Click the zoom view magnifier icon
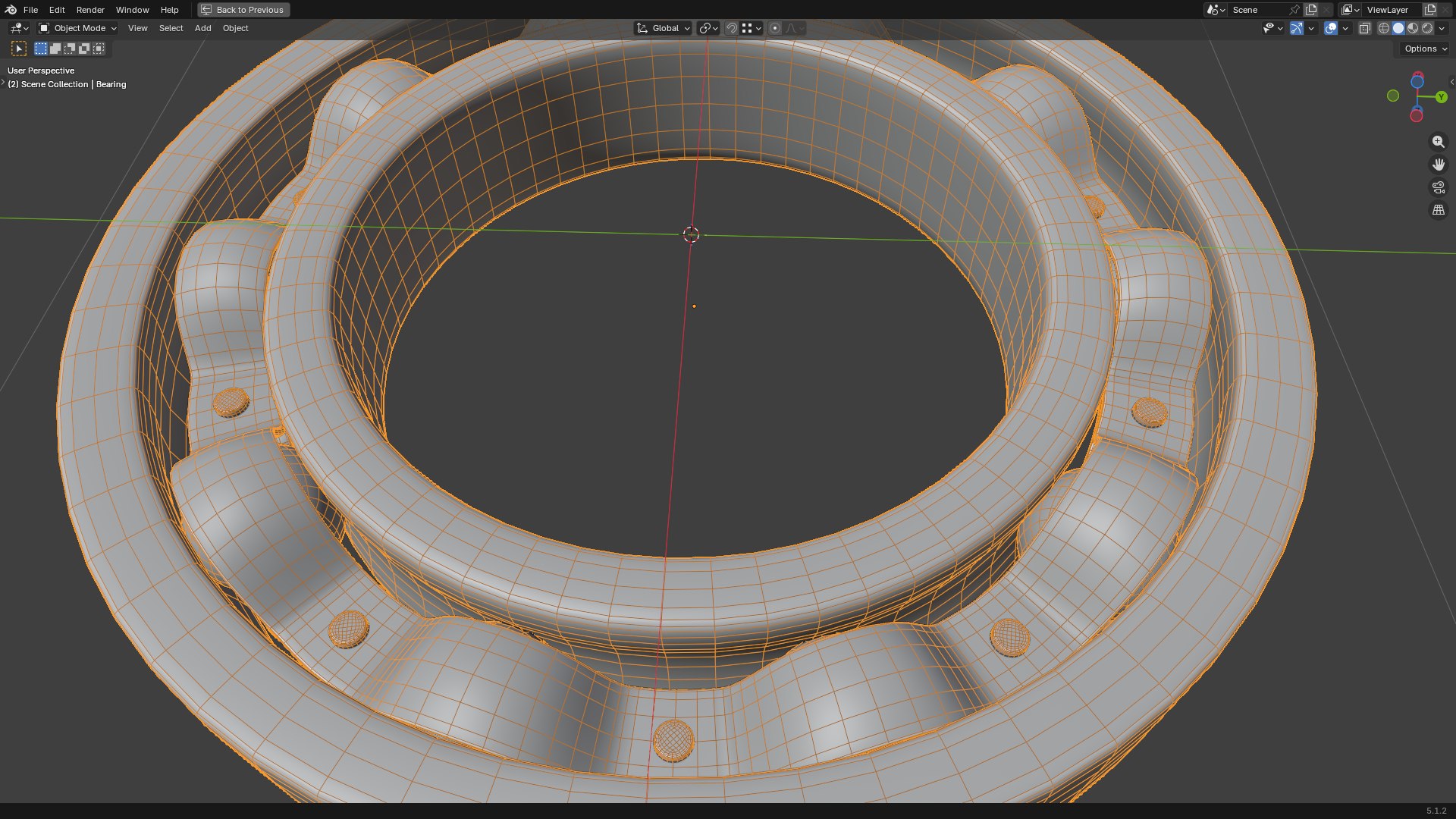Image resolution: width=1456 pixels, height=819 pixels. coord(1439,142)
